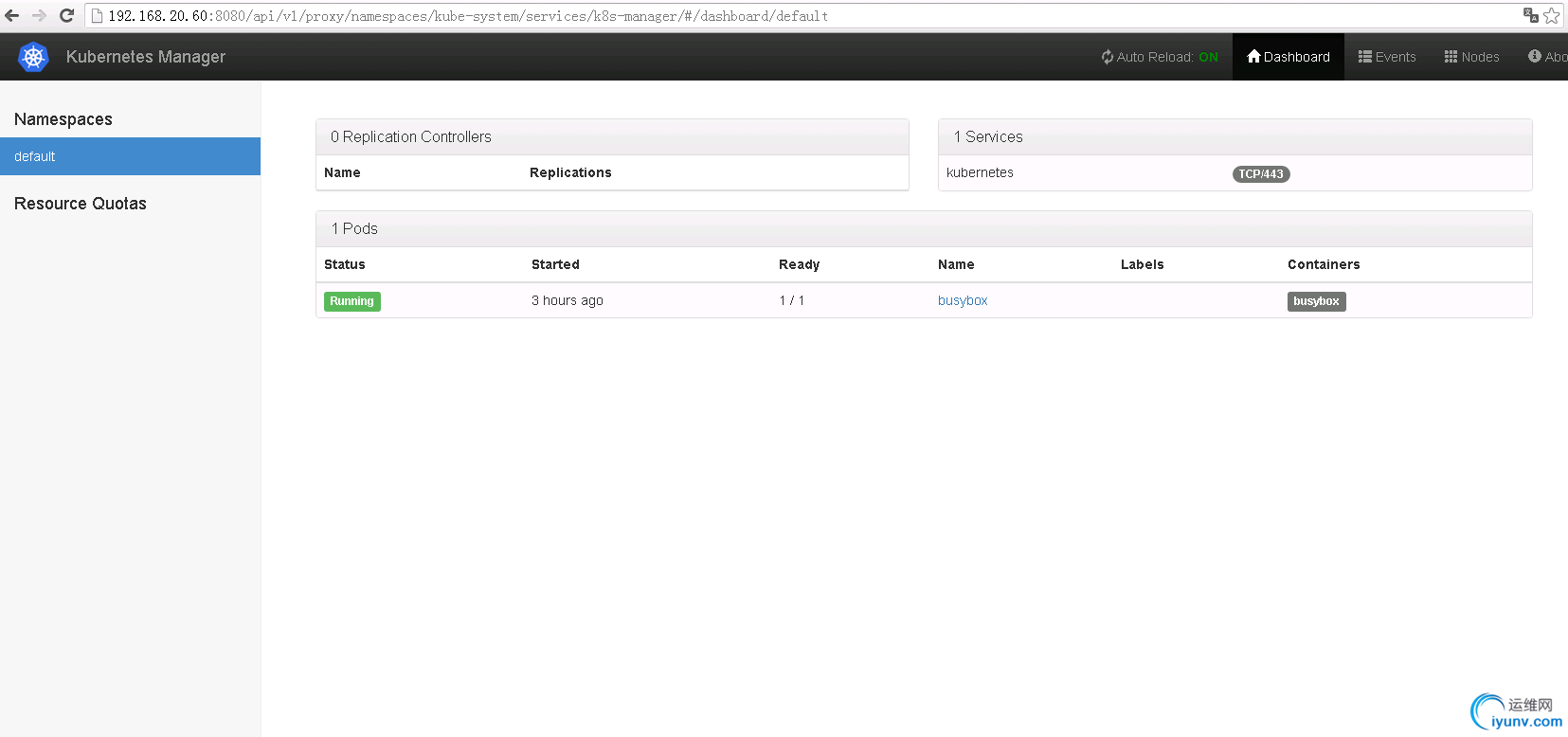Open Resource Quotas section
The width and height of the screenshot is (1568, 737).
pyautogui.click(x=81, y=204)
